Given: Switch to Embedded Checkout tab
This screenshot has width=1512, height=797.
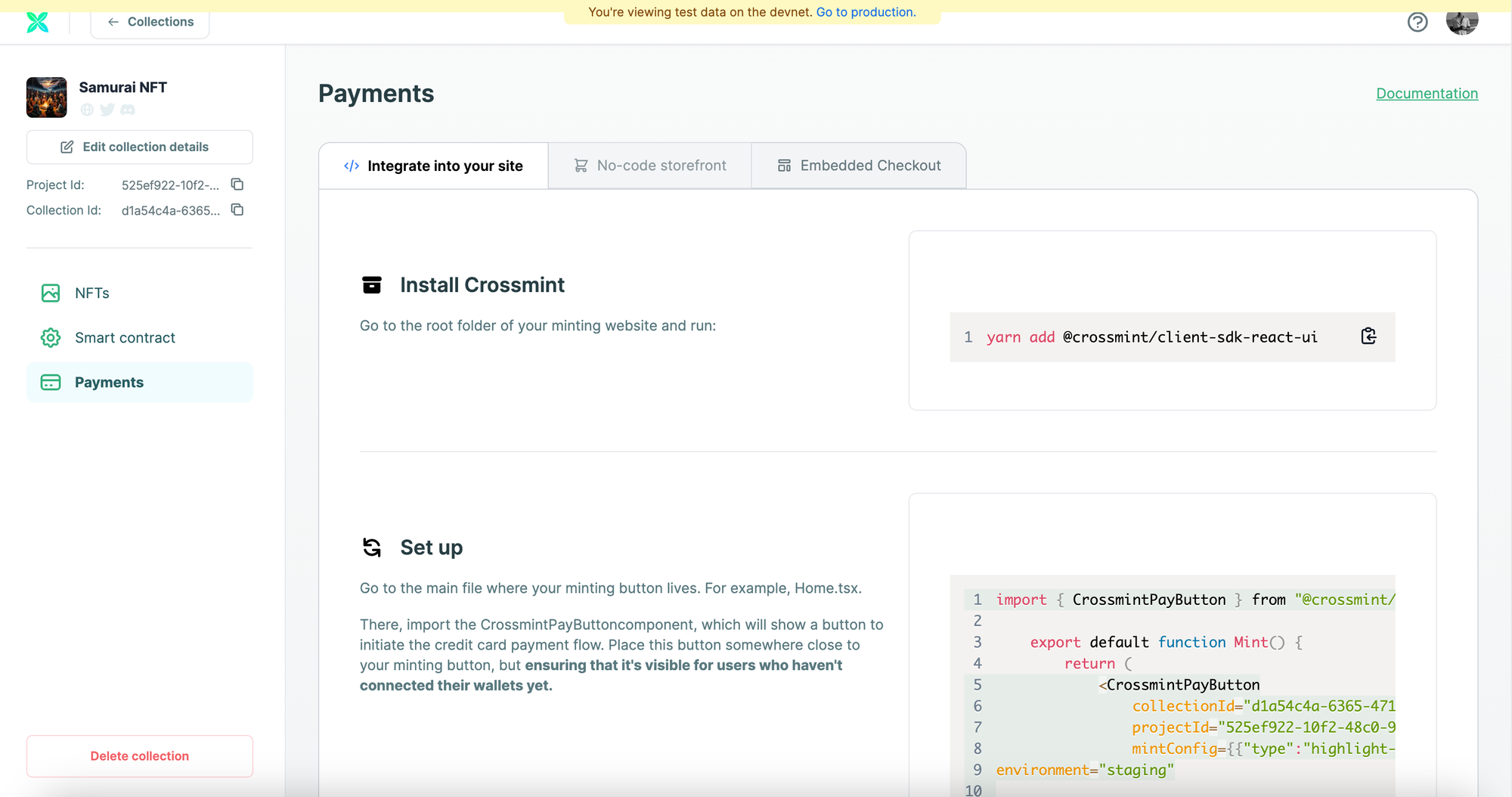Looking at the screenshot, I should (x=859, y=166).
